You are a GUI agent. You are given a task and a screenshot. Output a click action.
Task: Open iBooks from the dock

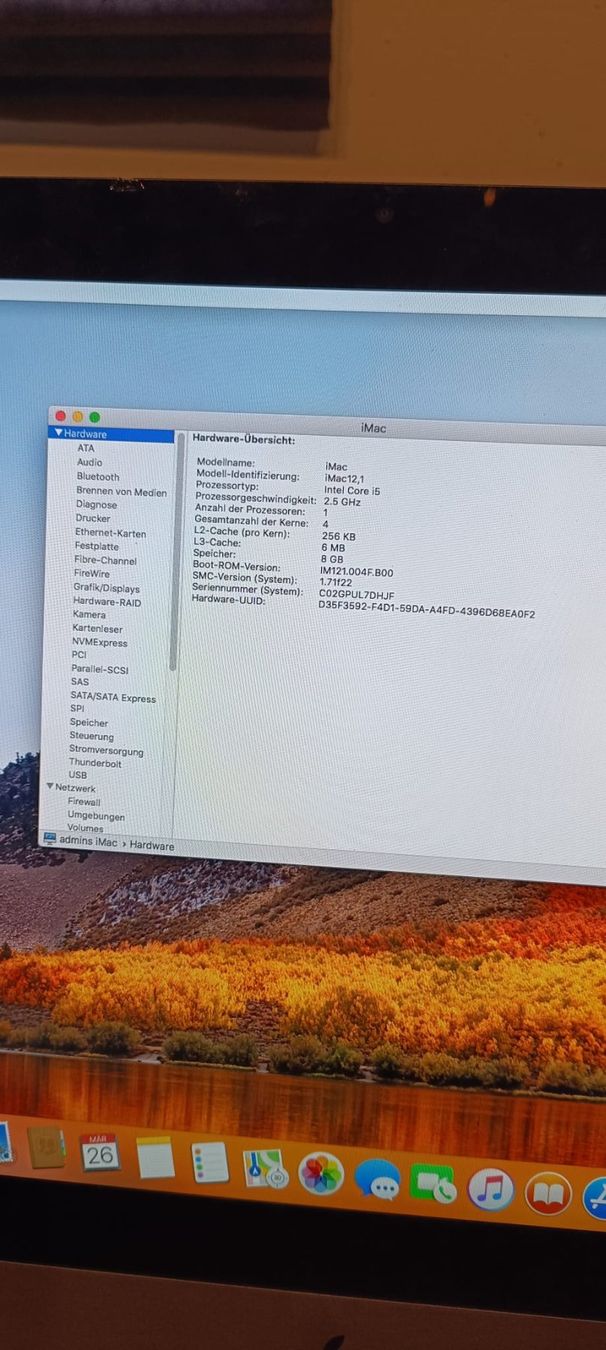point(548,1194)
